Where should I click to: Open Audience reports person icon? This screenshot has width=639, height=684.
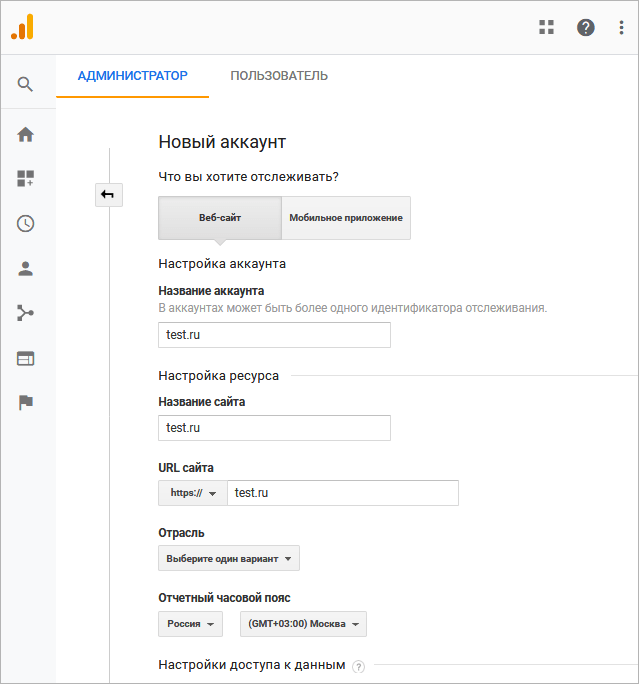coord(25,269)
